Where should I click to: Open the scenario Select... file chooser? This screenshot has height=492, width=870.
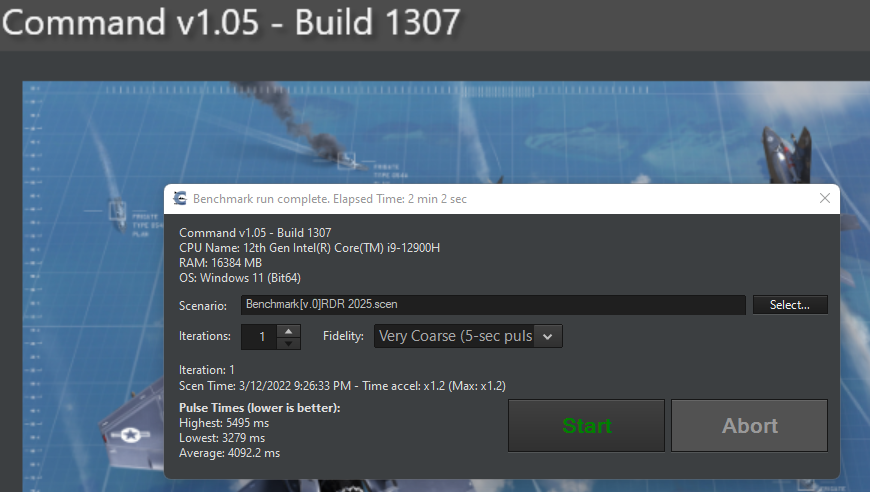[x=790, y=305]
